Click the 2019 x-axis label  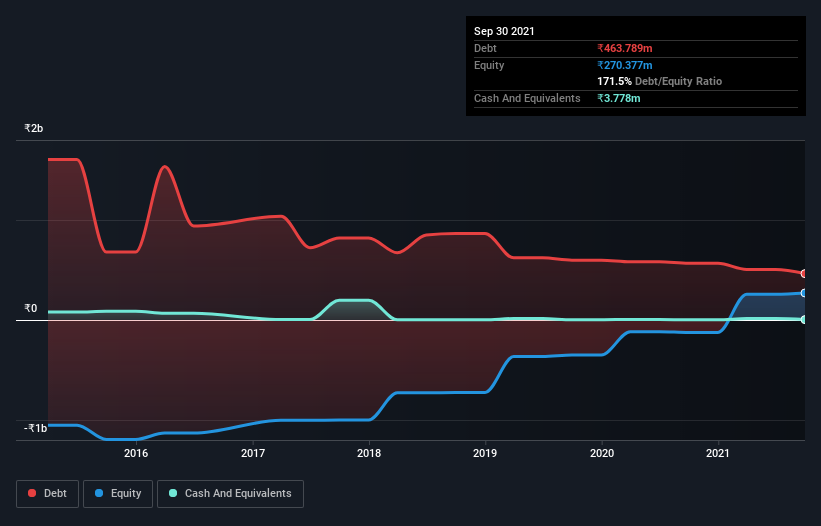[485, 453]
